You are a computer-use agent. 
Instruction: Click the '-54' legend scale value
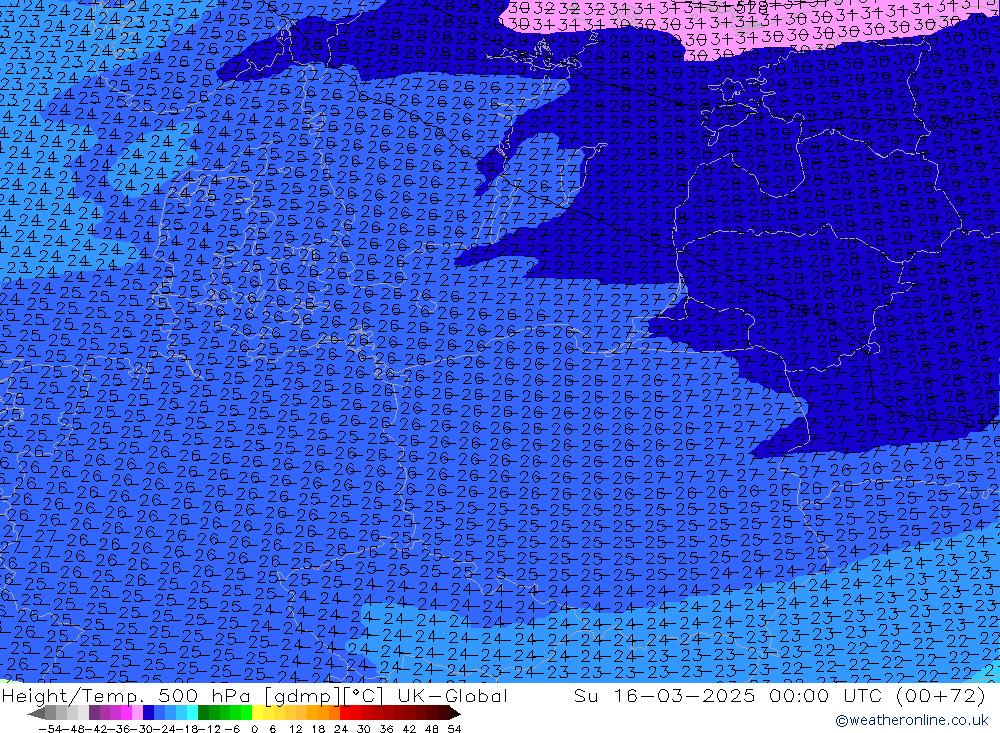[x=49, y=729]
